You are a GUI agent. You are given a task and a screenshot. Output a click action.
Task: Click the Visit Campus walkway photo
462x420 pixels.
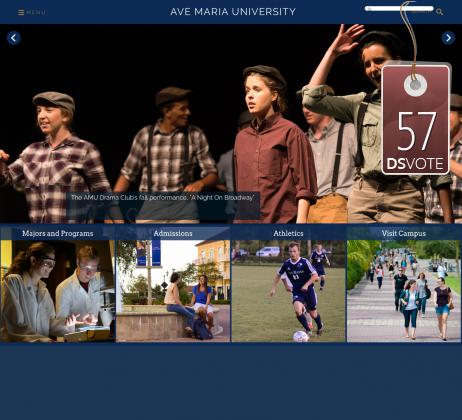pyautogui.click(x=404, y=291)
